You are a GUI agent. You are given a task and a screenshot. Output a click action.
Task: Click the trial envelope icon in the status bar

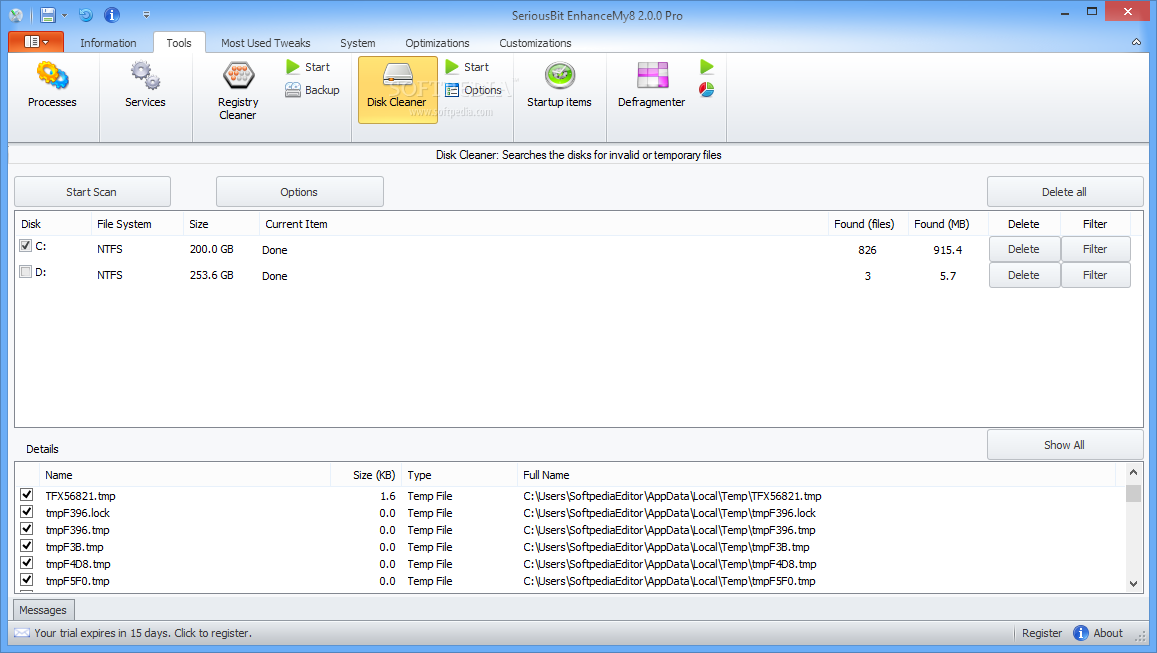pyautogui.click(x=22, y=633)
